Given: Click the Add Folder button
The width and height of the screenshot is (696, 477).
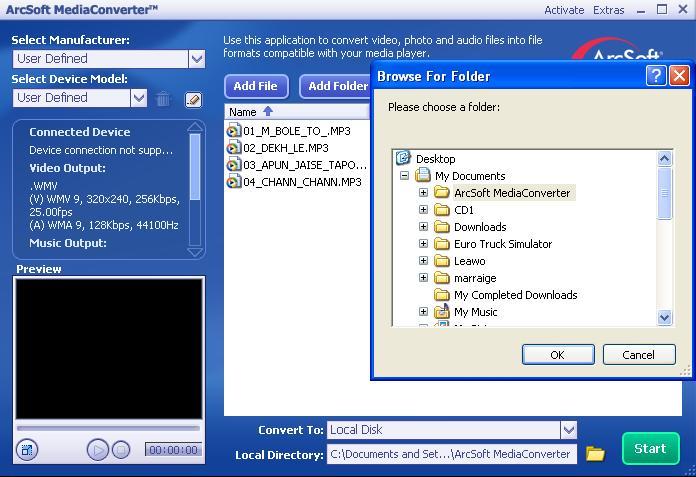Looking at the screenshot, I should coord(336,86).
